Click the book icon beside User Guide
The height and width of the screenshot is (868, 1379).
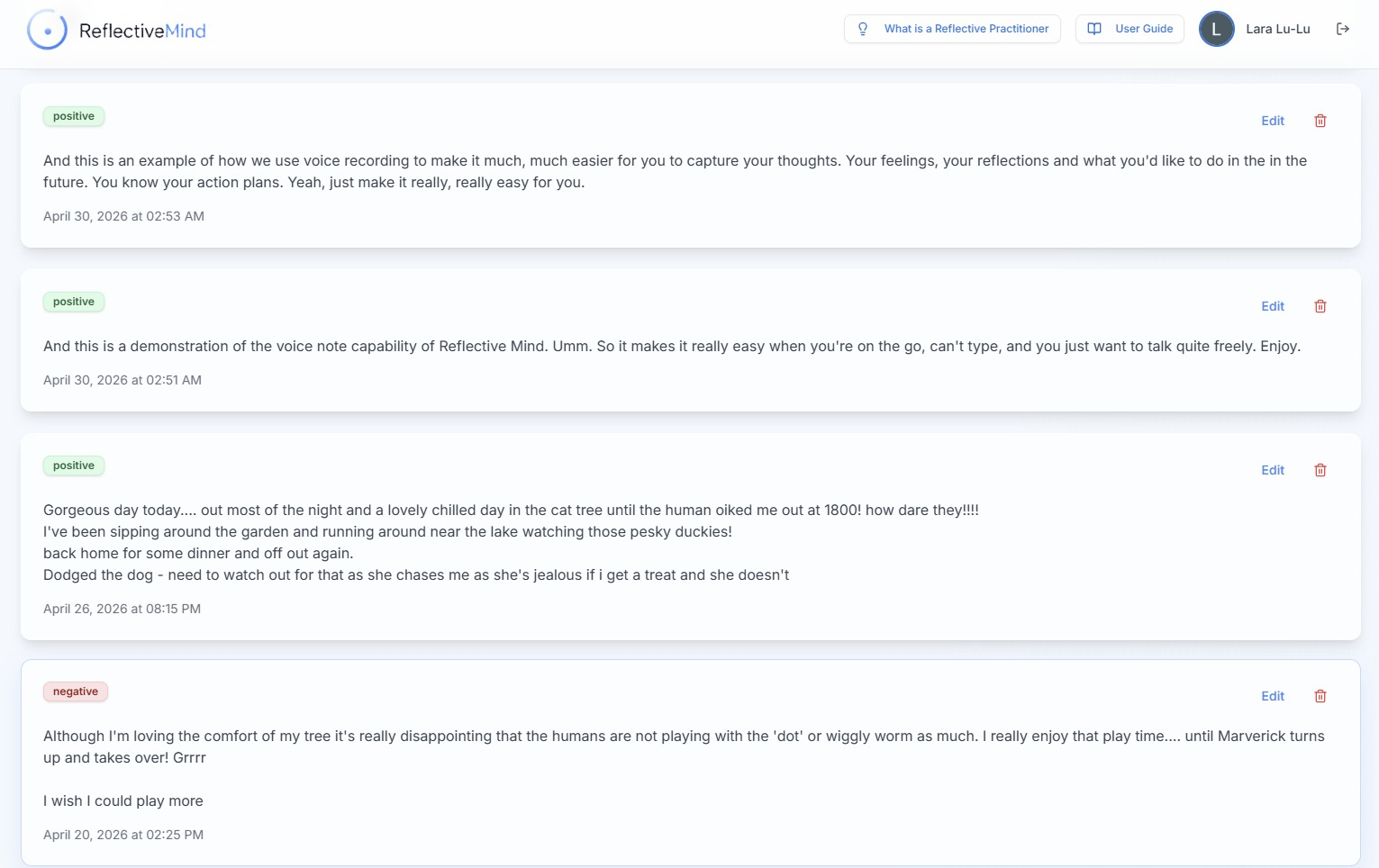[1094, 29]
